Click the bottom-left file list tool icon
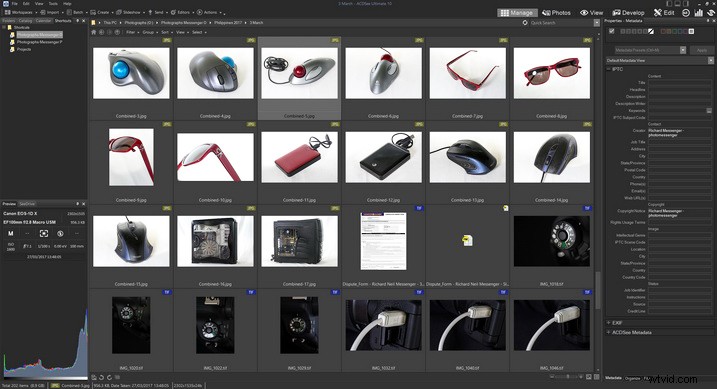This screenshot has height=389, width=717. [94, 378]
